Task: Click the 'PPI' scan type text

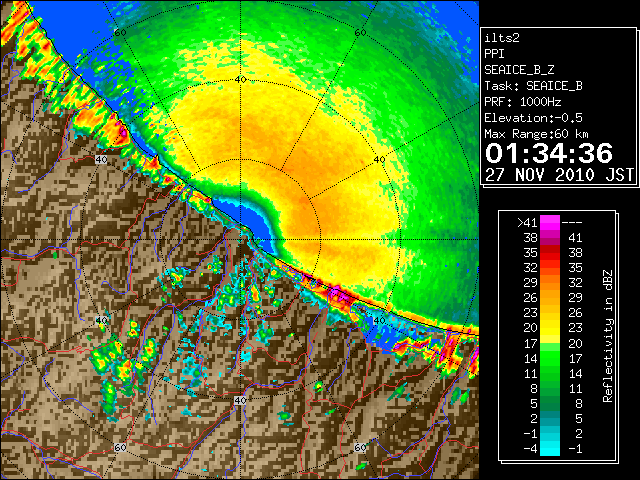Action: click(x=494, y=54)
